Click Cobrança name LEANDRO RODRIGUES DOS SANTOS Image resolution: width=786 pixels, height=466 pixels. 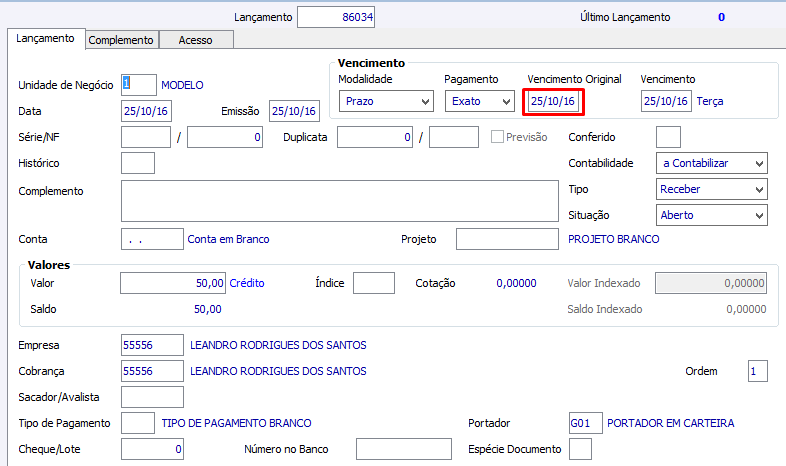(x=278, y=371)
